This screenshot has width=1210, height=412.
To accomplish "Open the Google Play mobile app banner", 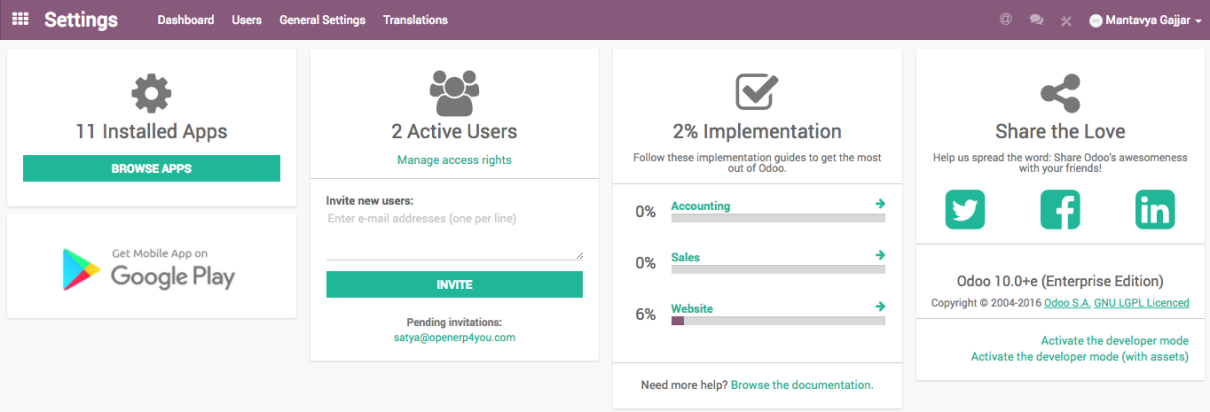I will click(x=151, y=266).
